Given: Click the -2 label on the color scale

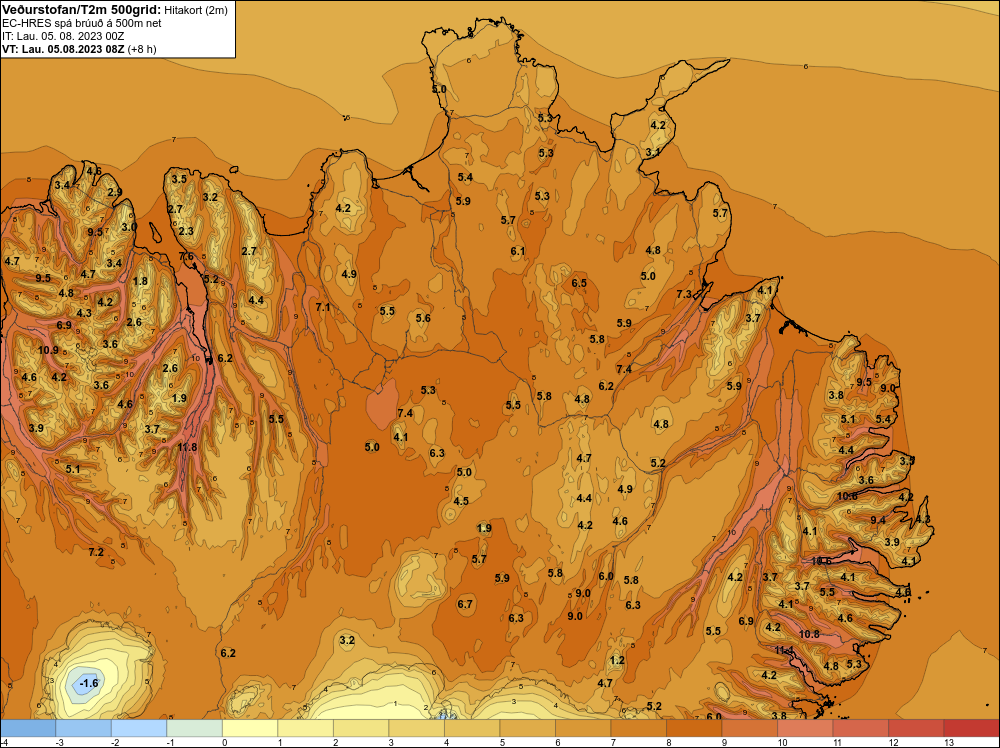Looking at the screenshot, I should (115, 742).
